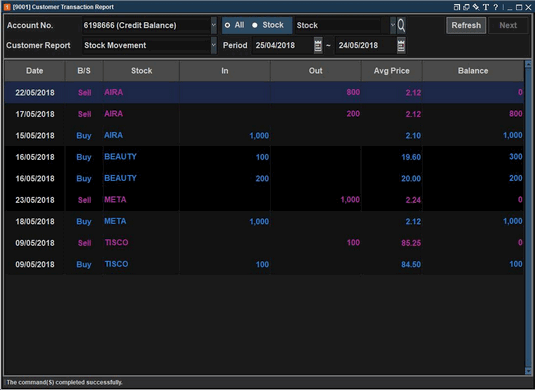Click BEAUTY in the row with 100 in
Screen dimensions: 535x390
[120, 157]
